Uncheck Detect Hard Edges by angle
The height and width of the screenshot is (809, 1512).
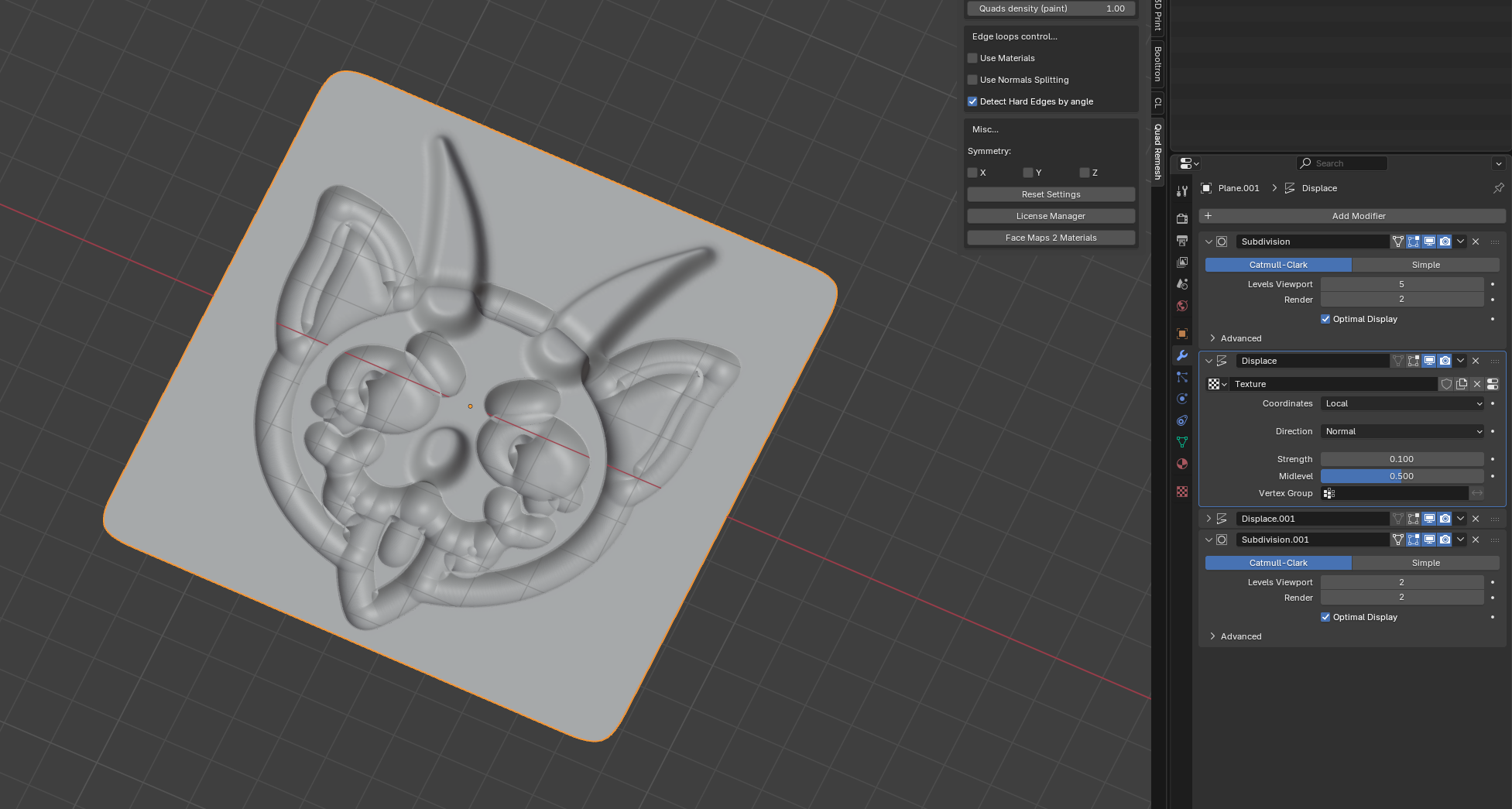point(972,101)
